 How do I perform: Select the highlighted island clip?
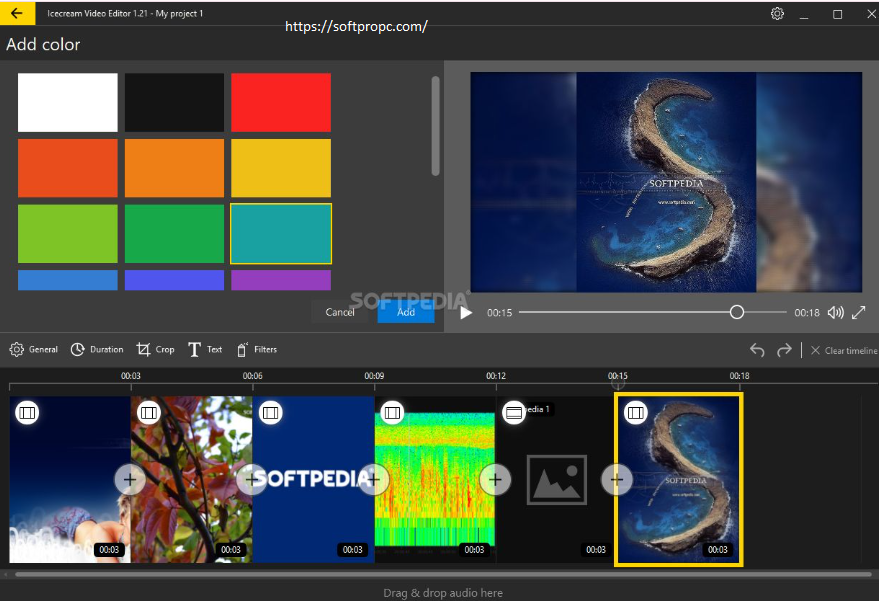[x=679, y=479]
